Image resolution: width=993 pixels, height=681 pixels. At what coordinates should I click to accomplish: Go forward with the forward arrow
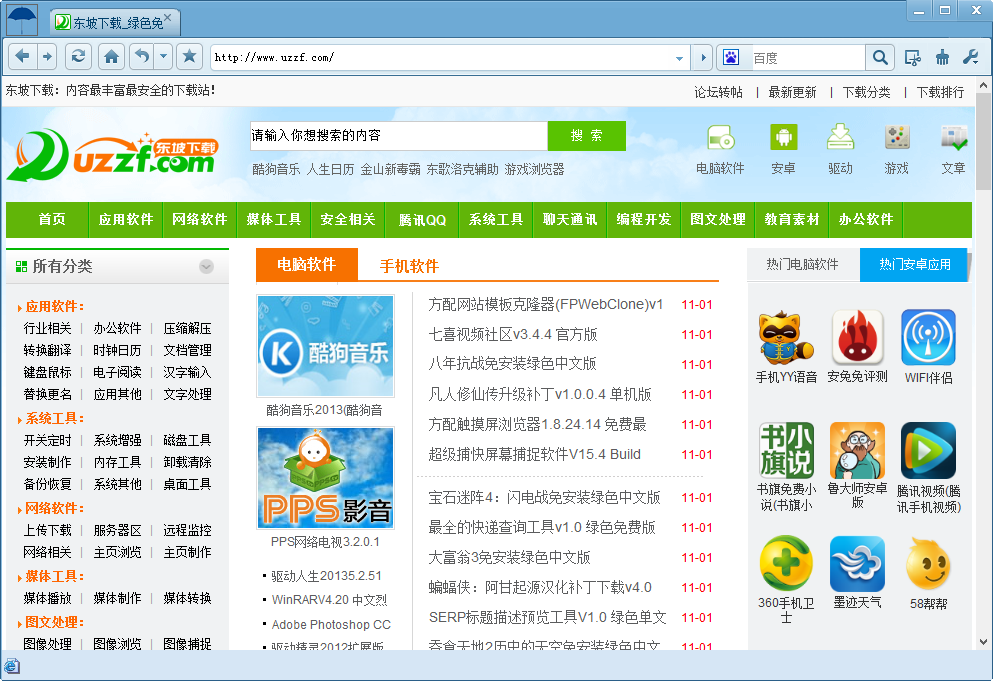click(47, 56)
